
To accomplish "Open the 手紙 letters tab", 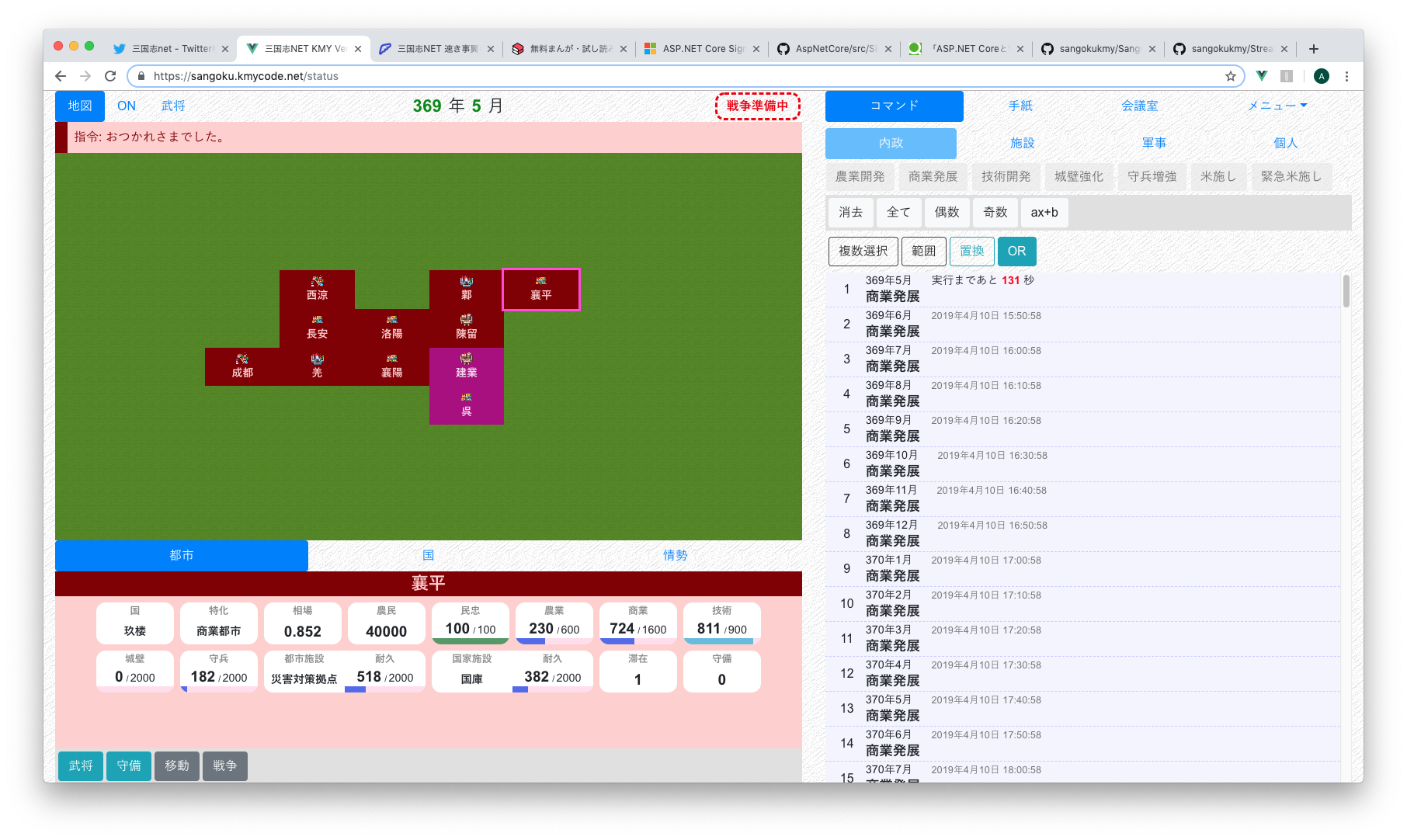I will pos(1020,106).
